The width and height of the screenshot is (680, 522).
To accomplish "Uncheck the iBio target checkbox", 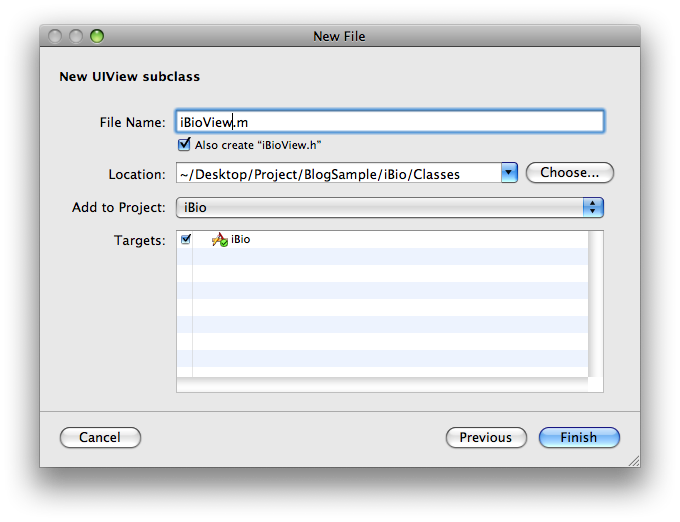I will [186, 239].
